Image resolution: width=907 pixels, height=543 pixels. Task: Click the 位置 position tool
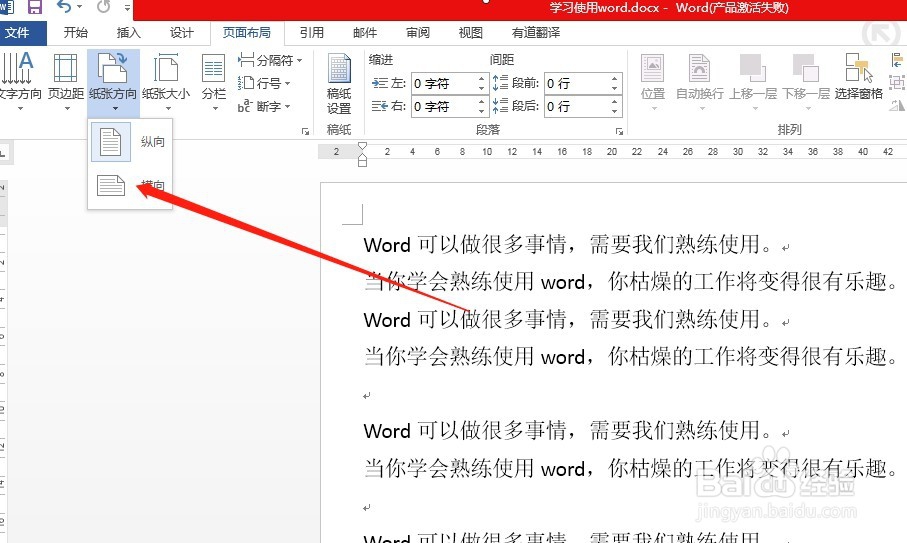(653, 81)
